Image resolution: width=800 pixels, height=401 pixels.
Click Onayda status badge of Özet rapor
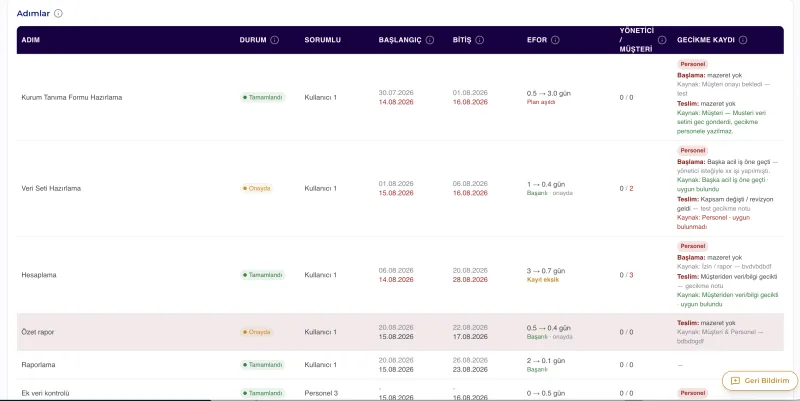coord(256,332)
